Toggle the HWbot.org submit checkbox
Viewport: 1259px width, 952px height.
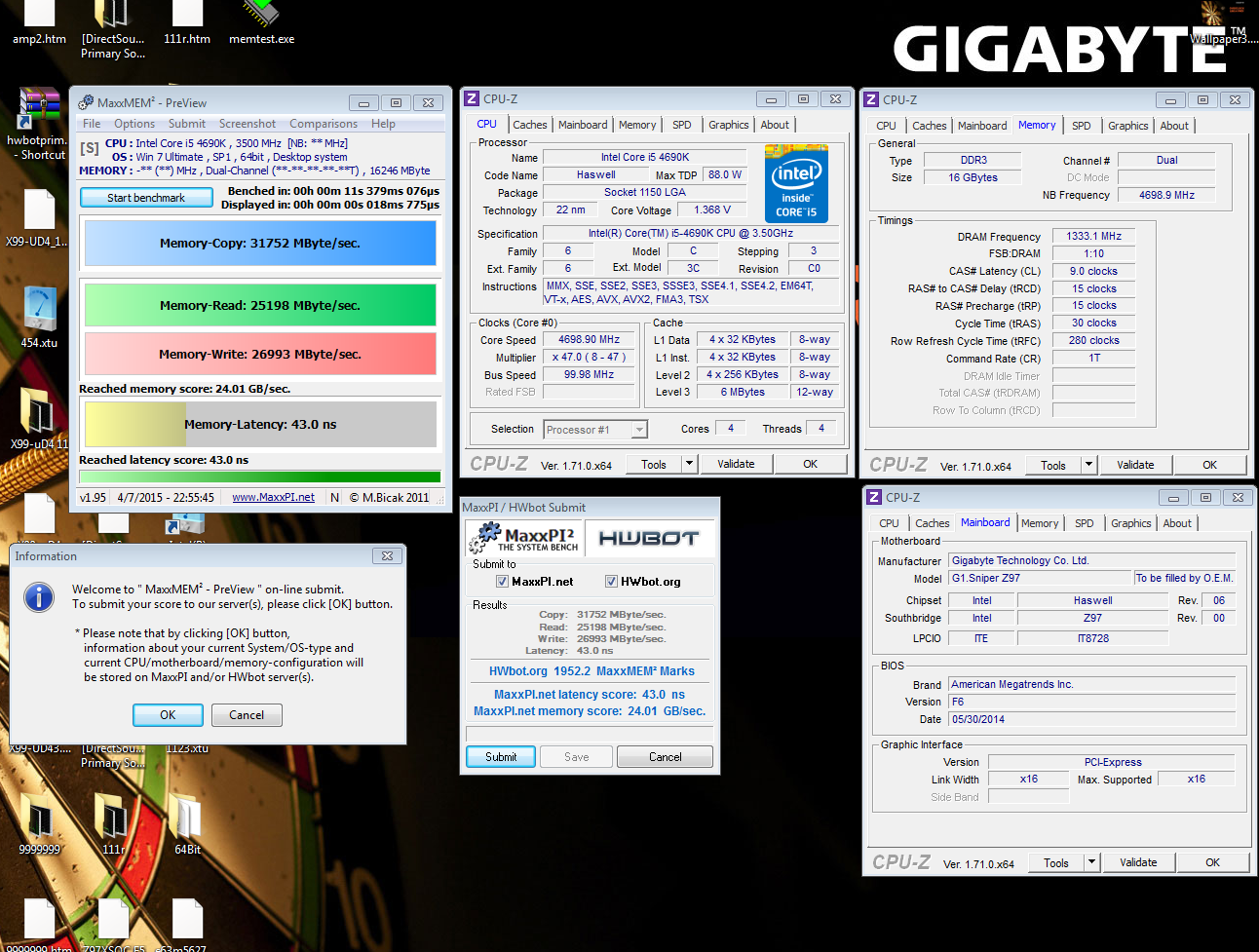click(611, 582)
